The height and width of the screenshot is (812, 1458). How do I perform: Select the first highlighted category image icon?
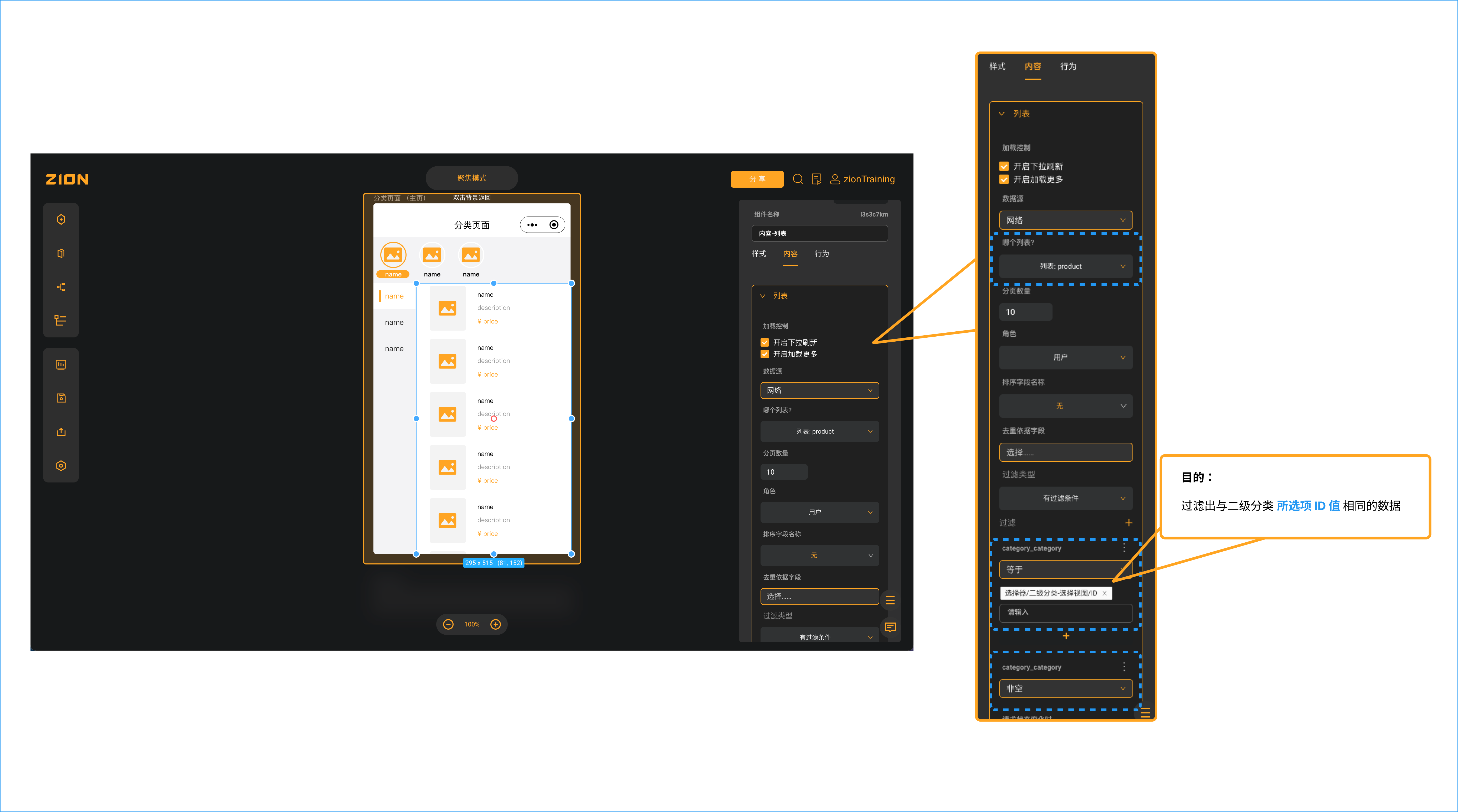point(393,255)
